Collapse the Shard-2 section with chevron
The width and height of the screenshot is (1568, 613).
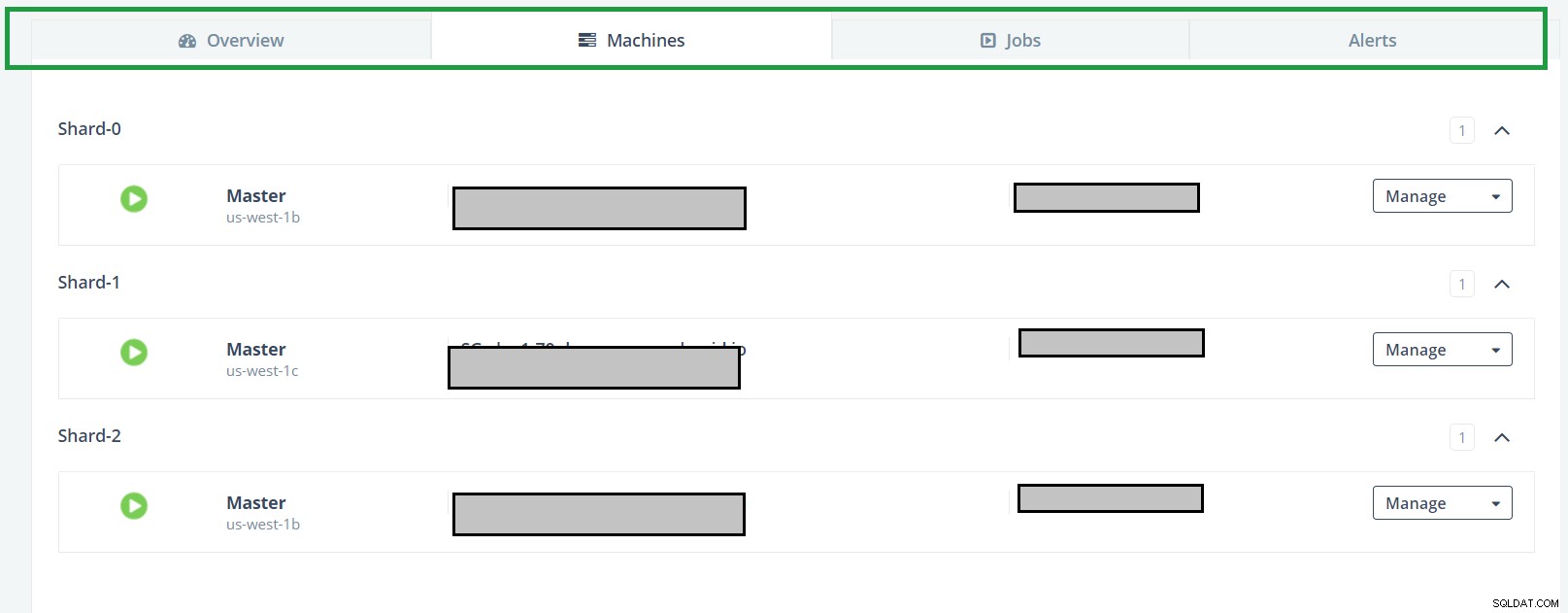click(1502, 437)
